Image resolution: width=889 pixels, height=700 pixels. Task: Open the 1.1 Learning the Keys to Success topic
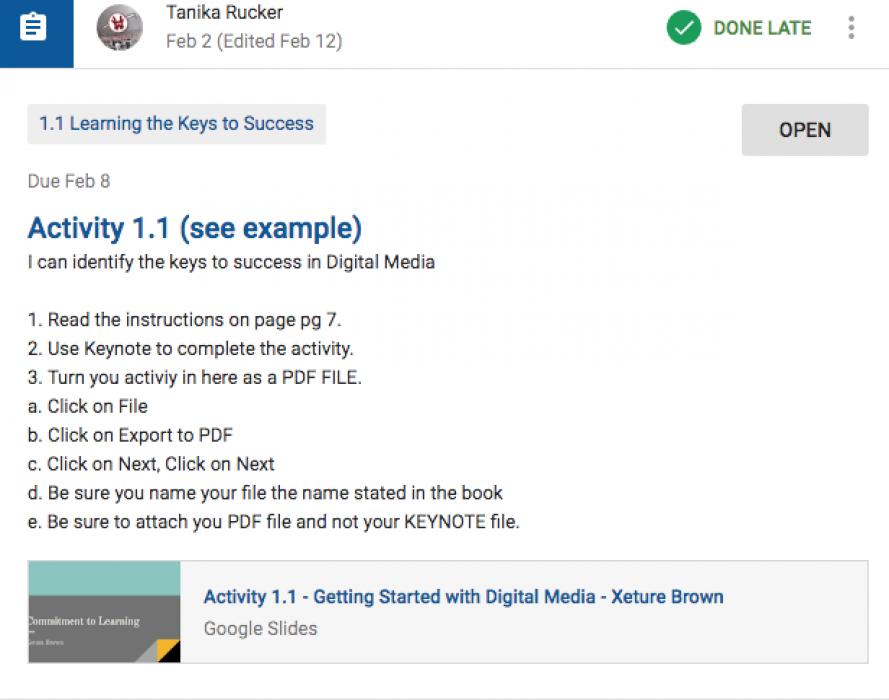click(x=176, y=124)
